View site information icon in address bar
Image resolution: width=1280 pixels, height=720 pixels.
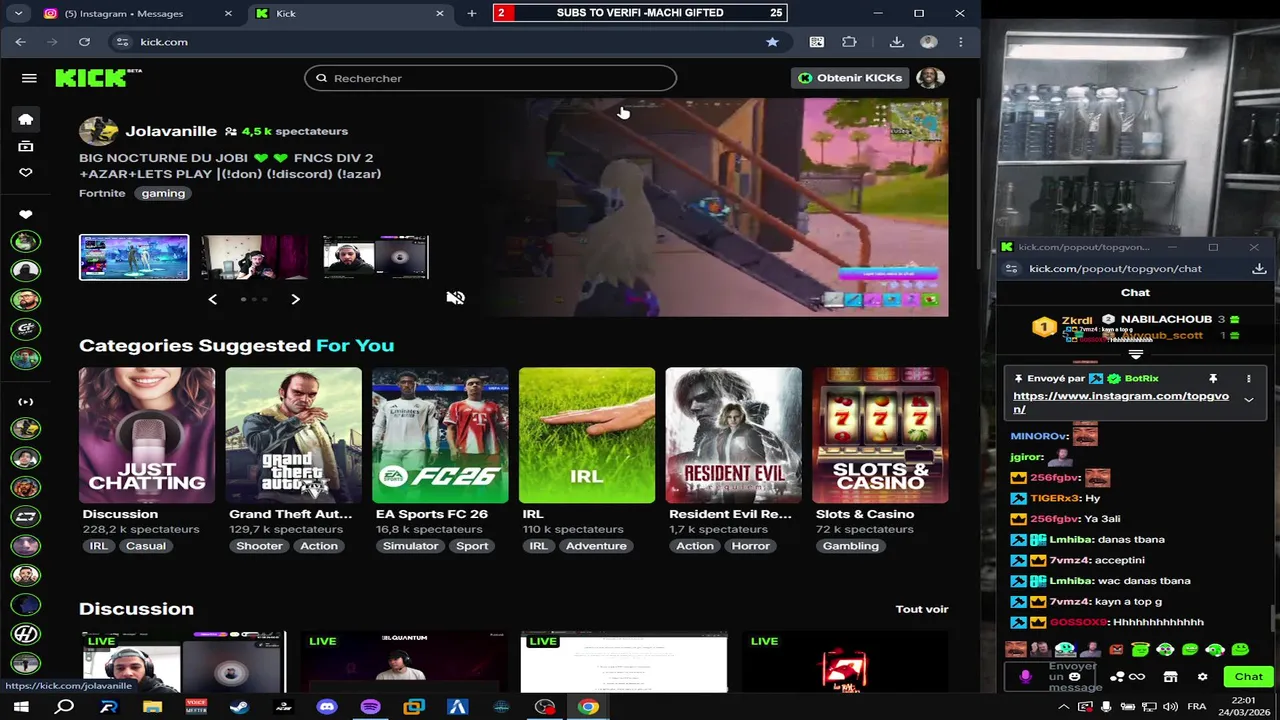coord(122,42)
